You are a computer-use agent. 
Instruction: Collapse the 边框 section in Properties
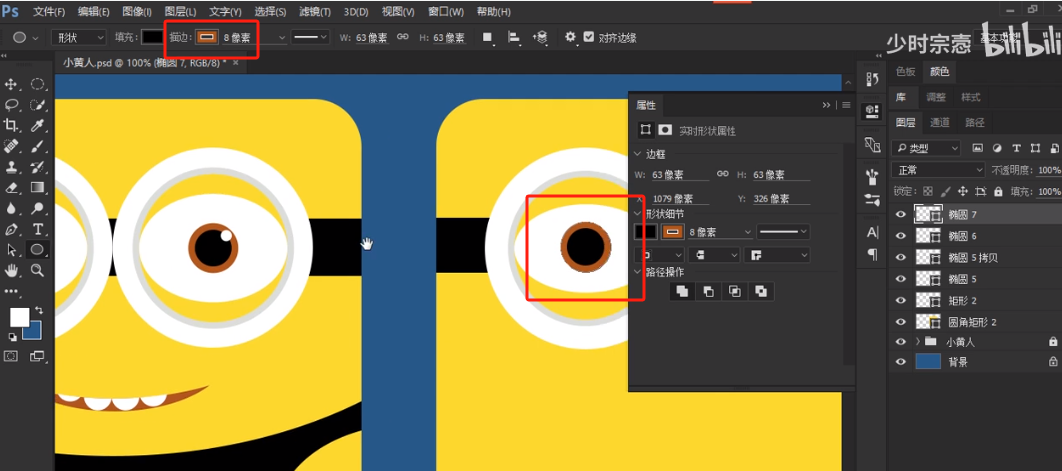(638, 155)
